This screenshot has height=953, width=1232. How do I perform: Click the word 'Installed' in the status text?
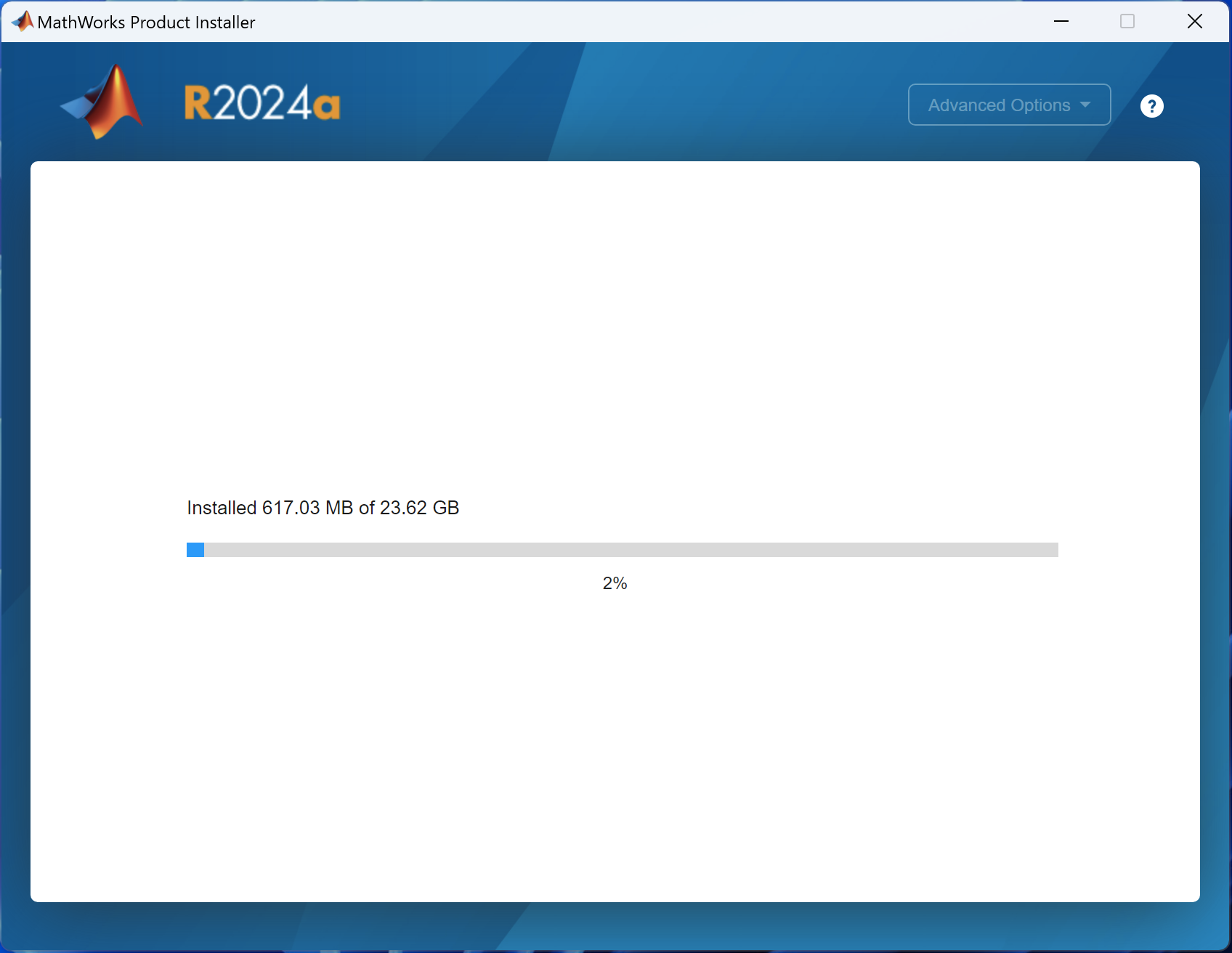pyautogui.click(x=222, y=508)
